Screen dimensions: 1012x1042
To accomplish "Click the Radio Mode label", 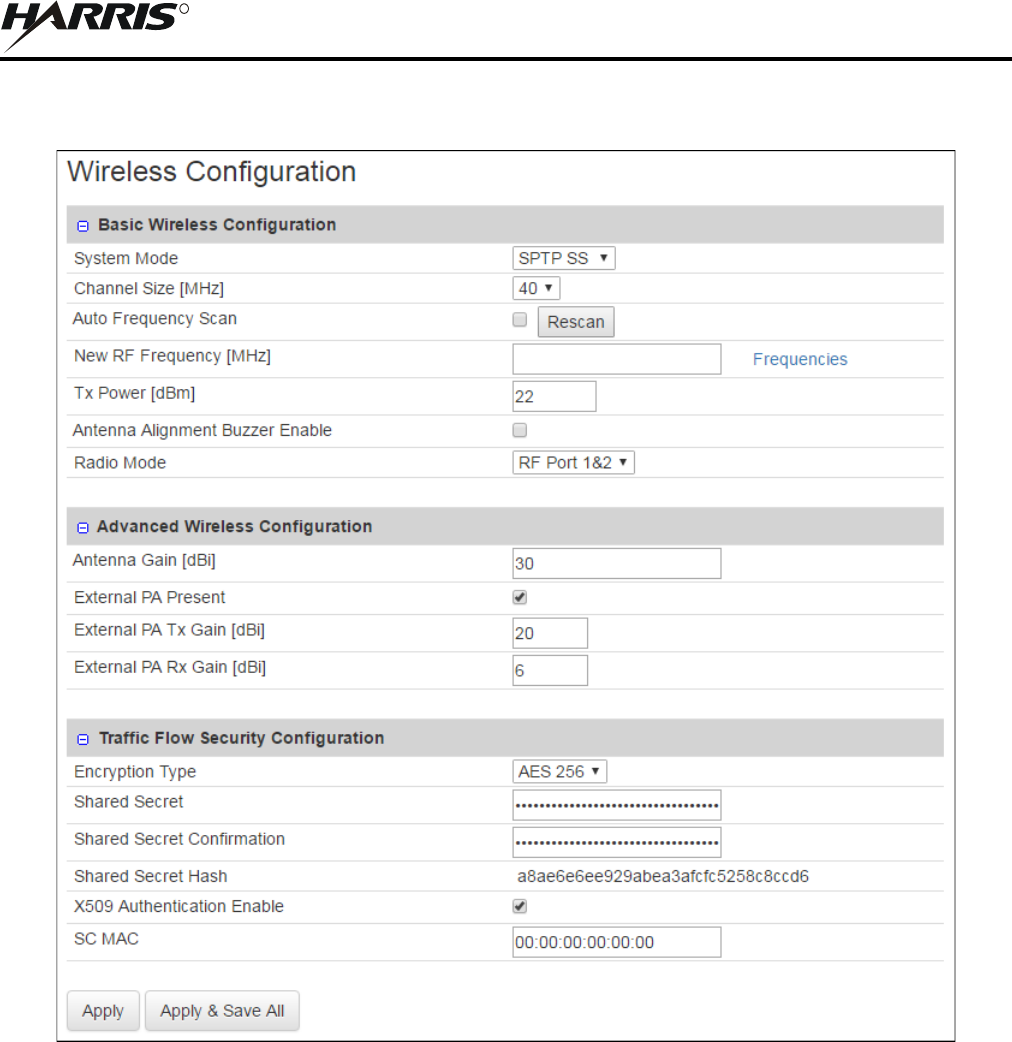I will tap(120, 463).
